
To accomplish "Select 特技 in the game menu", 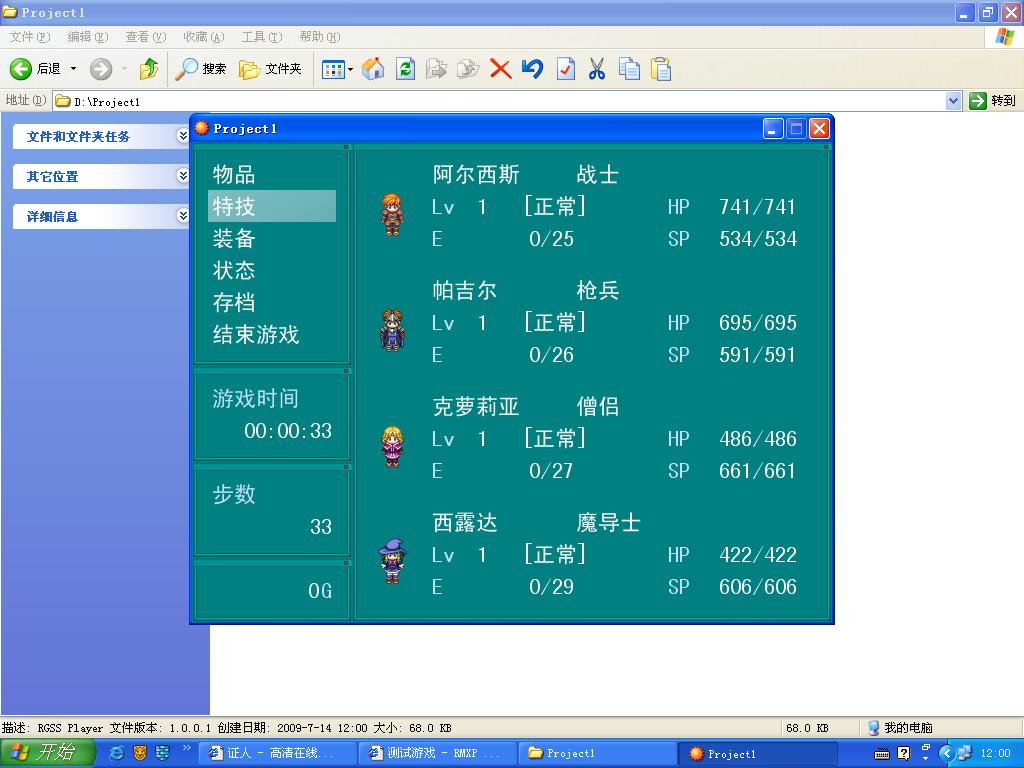I will point(272,206).
